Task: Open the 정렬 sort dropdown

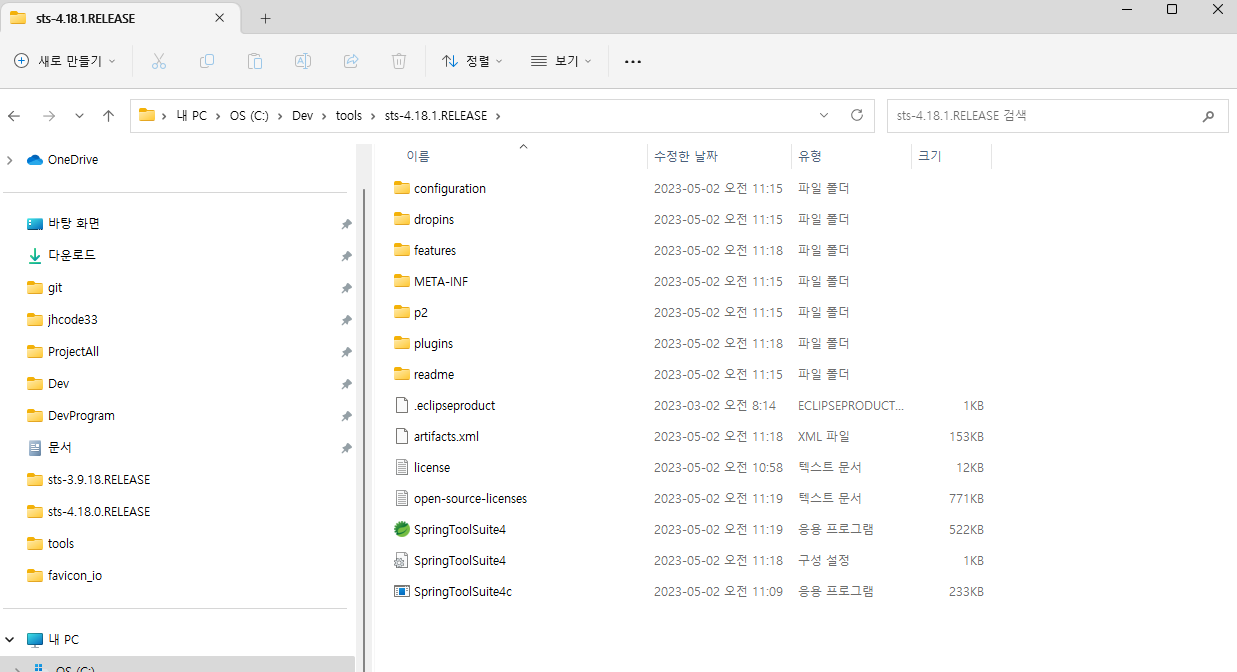Action: click(472, 61)
